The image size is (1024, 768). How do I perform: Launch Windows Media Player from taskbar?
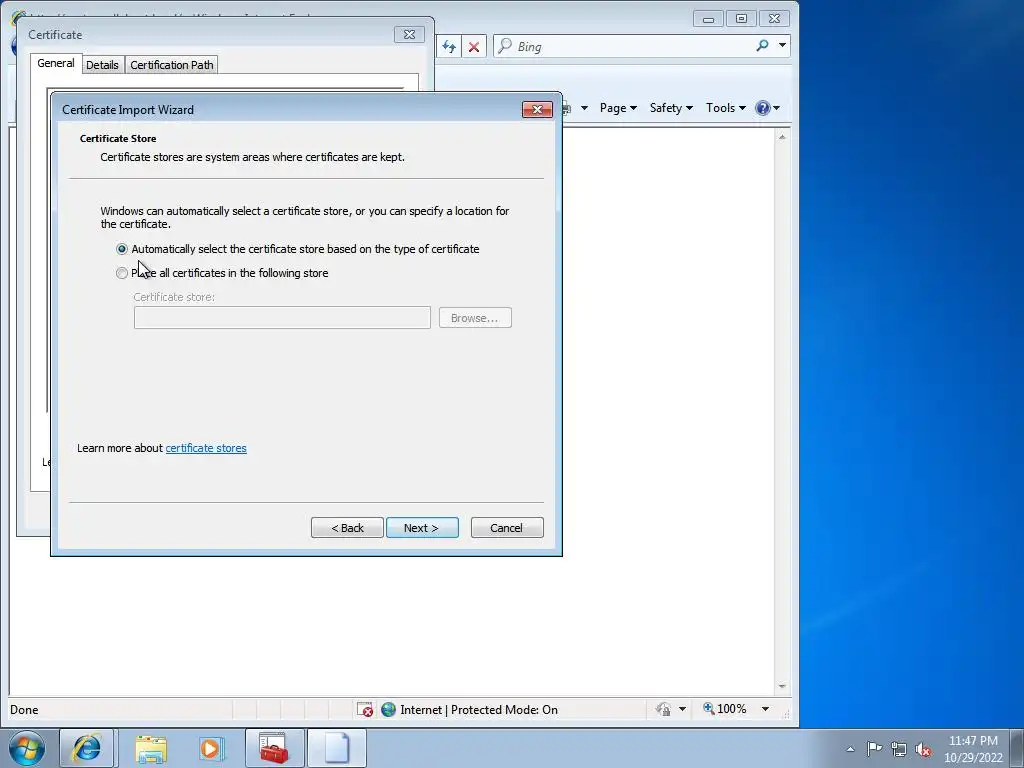pyautogui.click(x=212, y=748)
